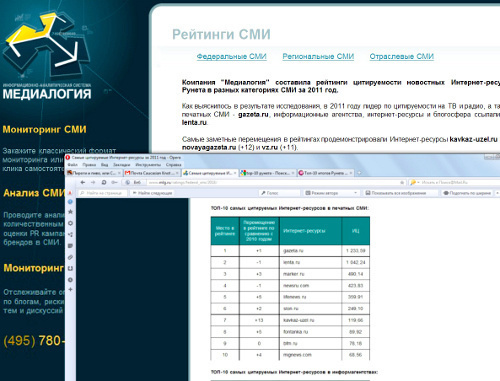Toggle Подогнать по ширине
Image resolution: width=500 pixels, height=381 pixels.
[x=467, y=193]
